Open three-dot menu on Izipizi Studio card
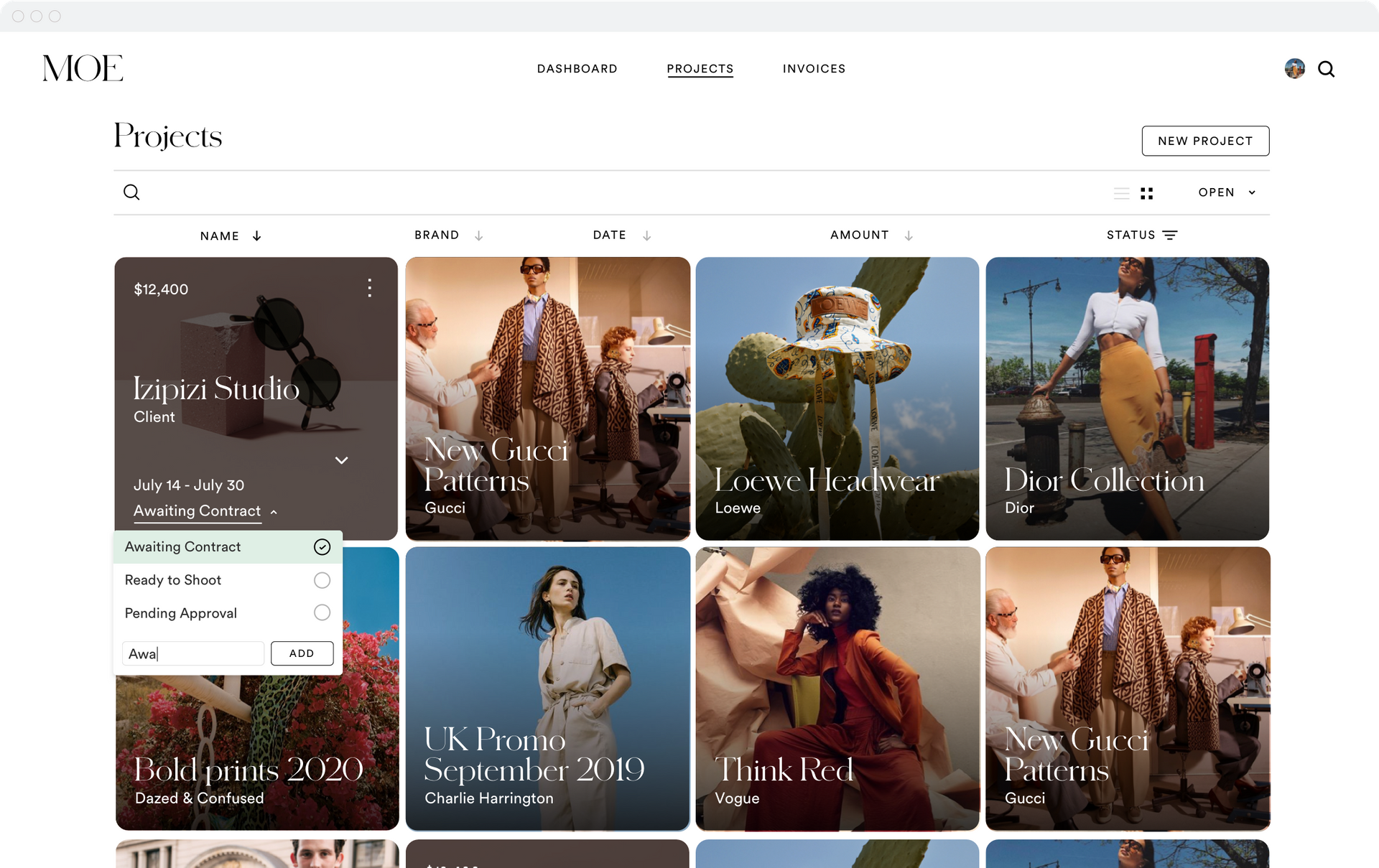The width and height of the screenshot is (1379, 868). 370,288
